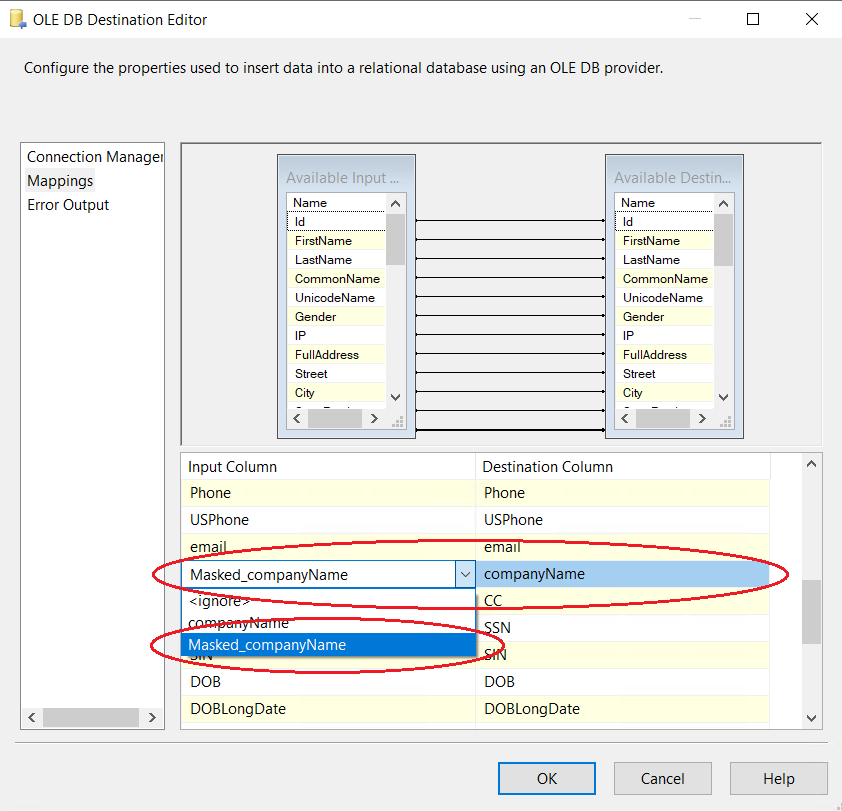Click up arrow of mappings grid scrollbar
Screen dimensions: 842x811
(x=812, y=464)
